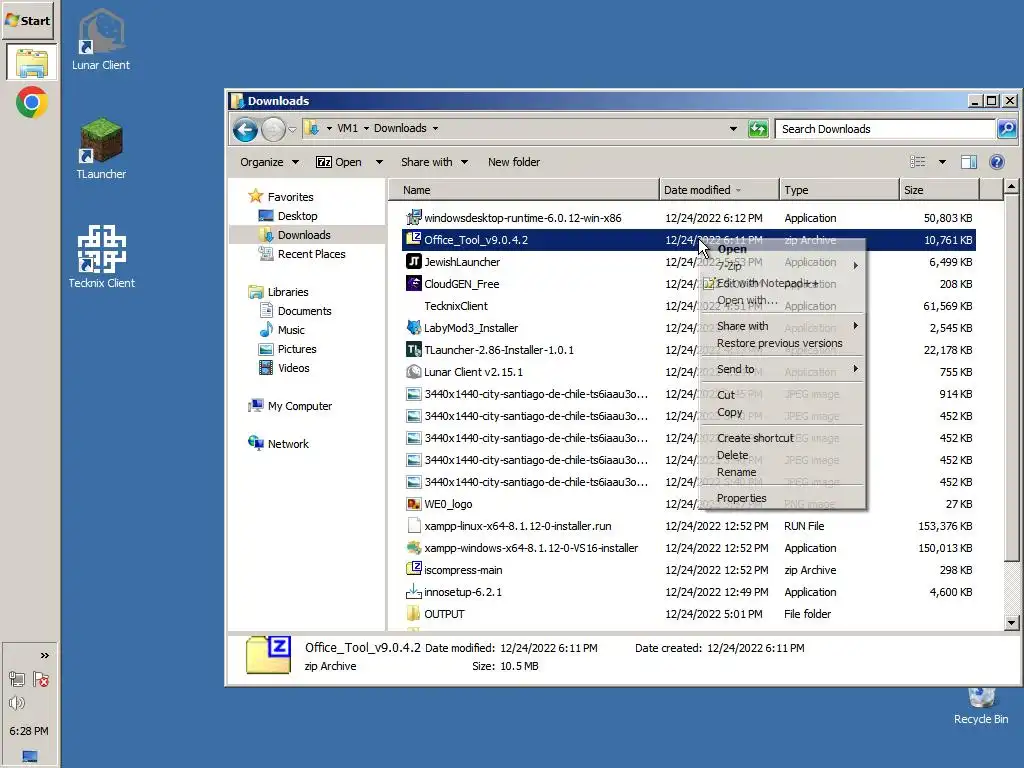Image resolution: width=1024 pixels, height=768 pixels.
Task: Expand the Open button dropdown arrow
Action: pos(379,162)
